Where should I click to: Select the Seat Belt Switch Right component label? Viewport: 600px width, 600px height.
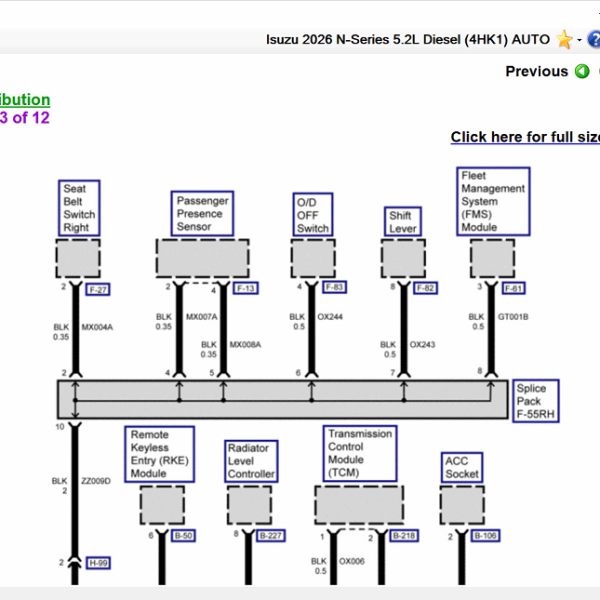coord(79,208)
